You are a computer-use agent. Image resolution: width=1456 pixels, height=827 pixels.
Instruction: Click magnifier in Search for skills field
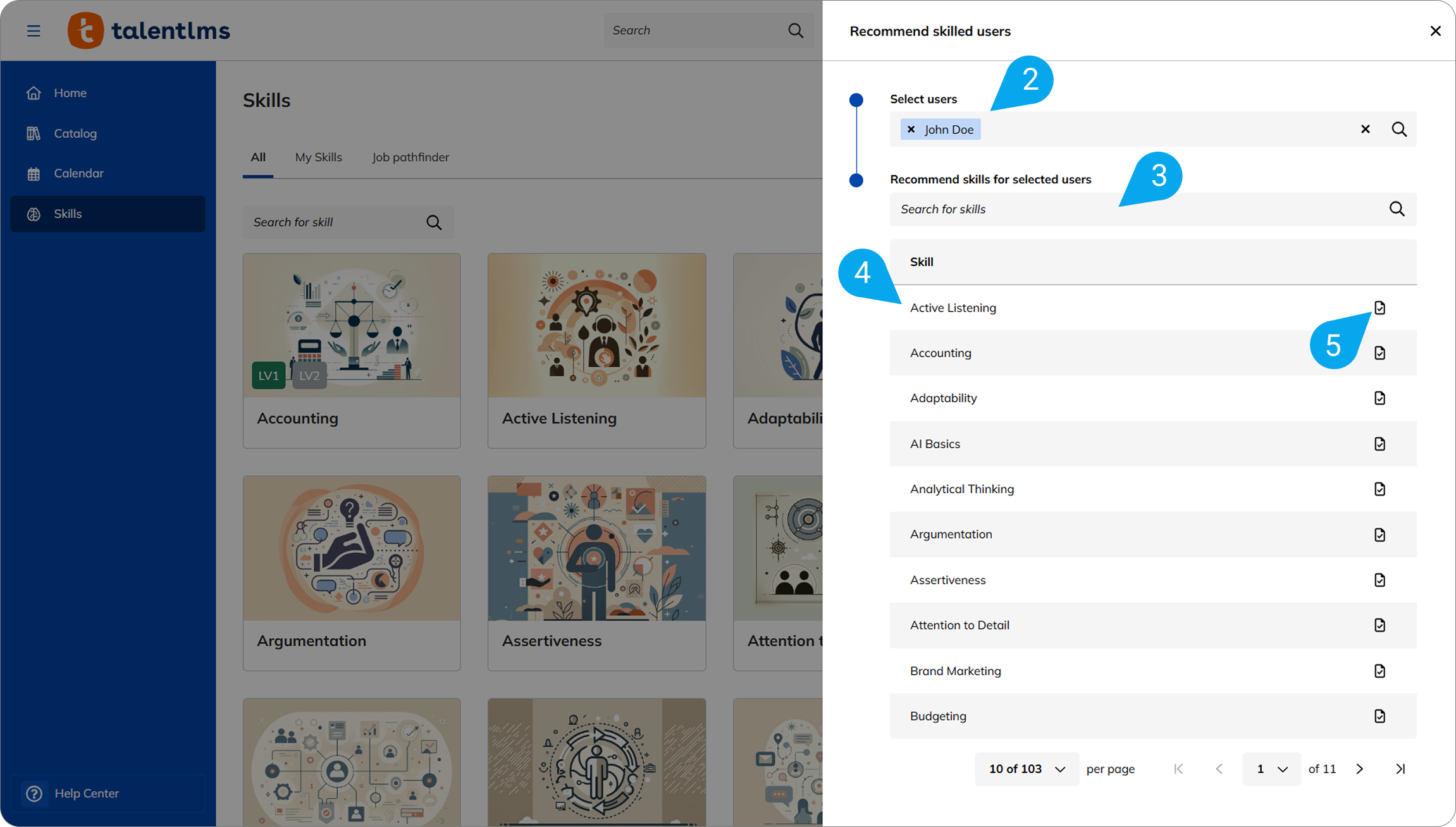tap(1397, 209)
